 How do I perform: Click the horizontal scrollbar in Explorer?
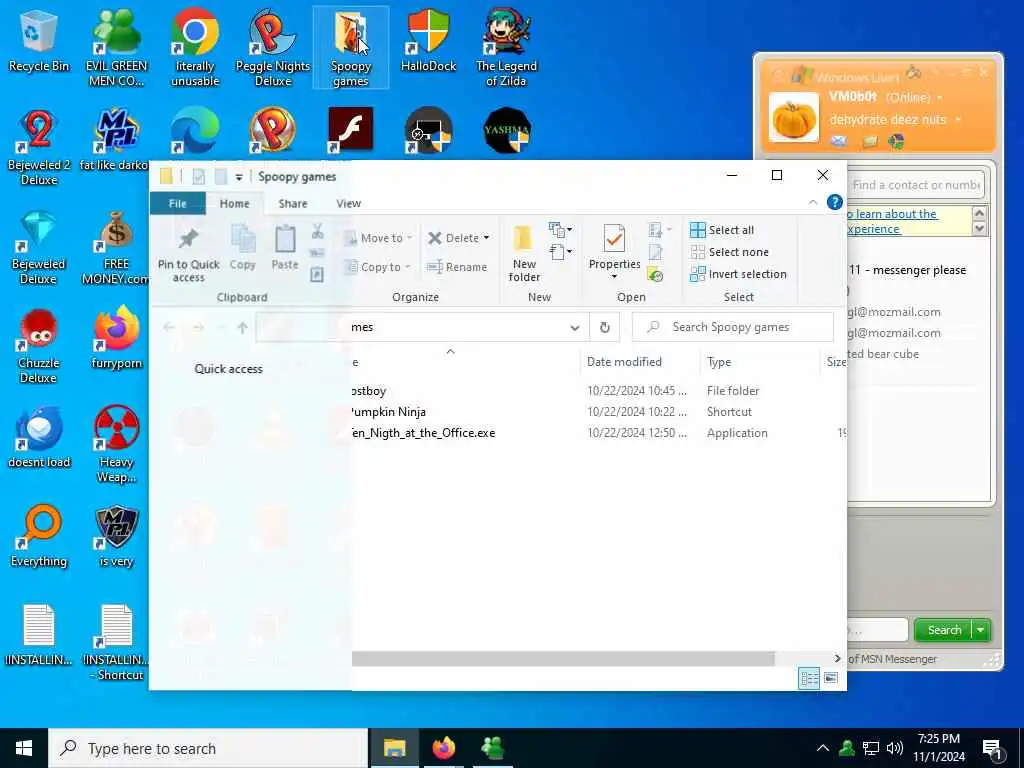point(563,658)
